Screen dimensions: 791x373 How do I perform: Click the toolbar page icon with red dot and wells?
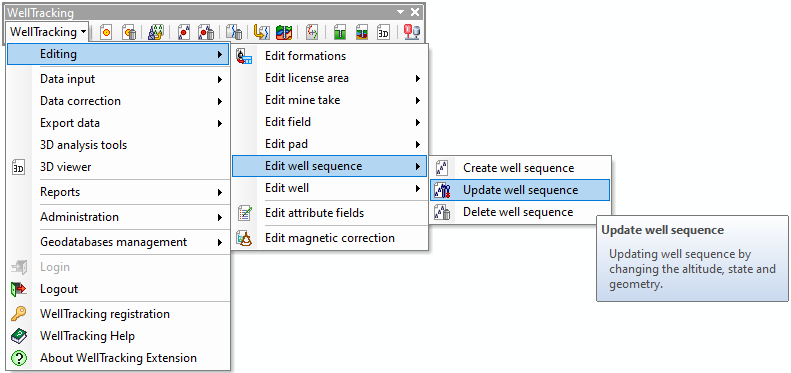click(x=184, y=33)
